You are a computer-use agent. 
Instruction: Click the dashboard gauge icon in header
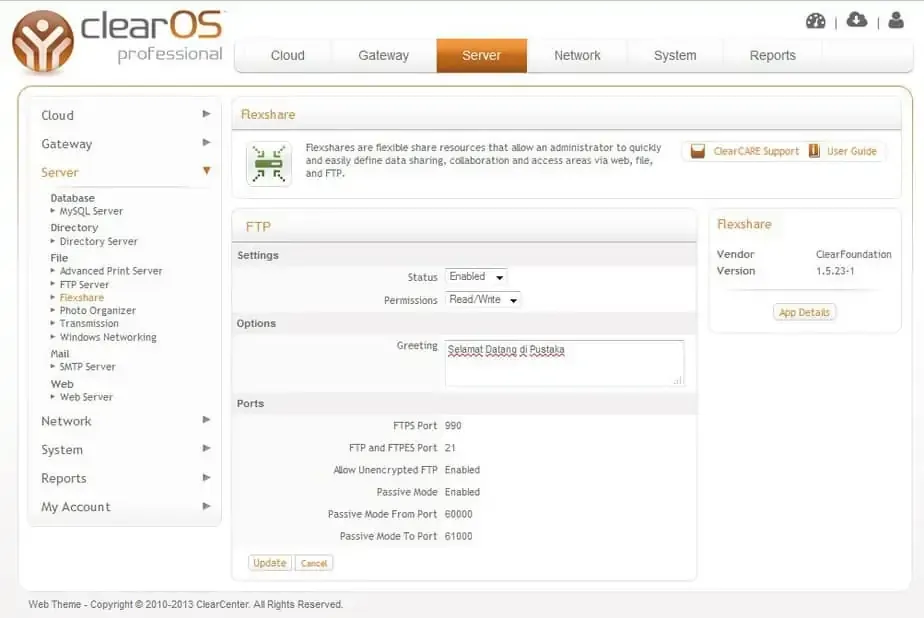tap(816, 20)
